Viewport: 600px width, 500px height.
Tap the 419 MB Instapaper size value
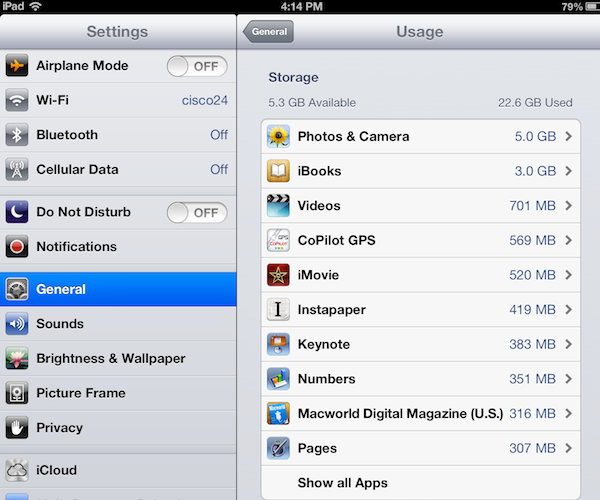[x=532, y=309]
